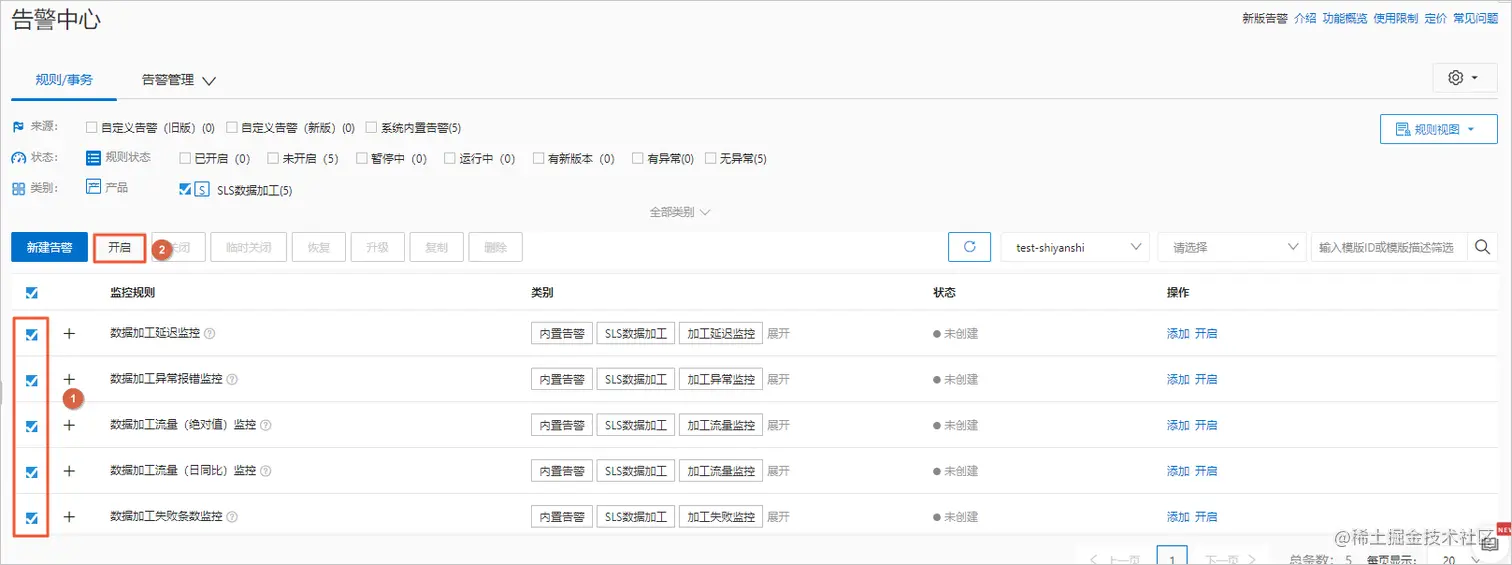The image size is (1512, 565).
Task: Expand row 数据加工失败条数监控 plus icon
Action: coord(69,517)
